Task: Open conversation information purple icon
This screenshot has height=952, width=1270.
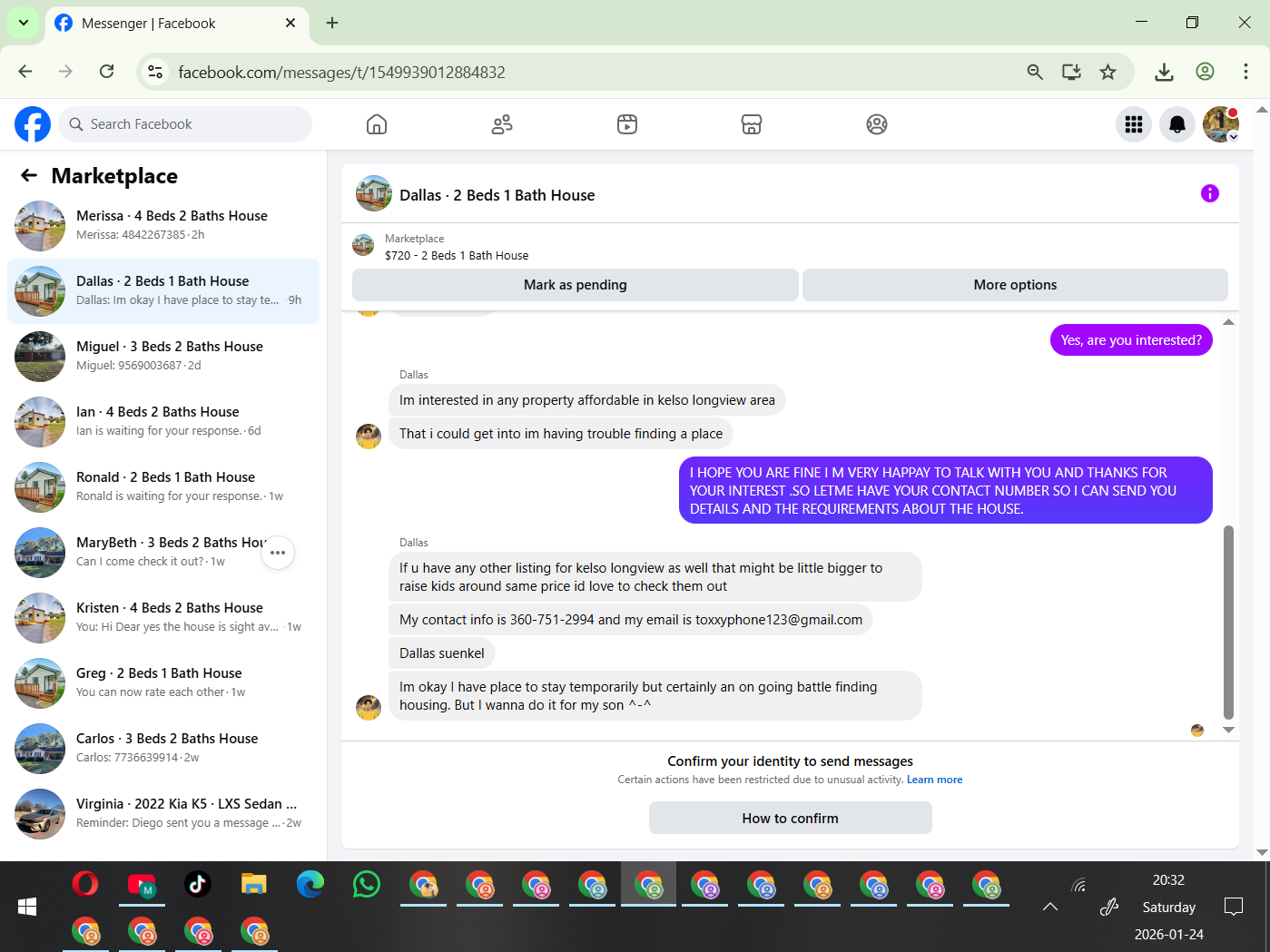Action: click(1210, 193)
